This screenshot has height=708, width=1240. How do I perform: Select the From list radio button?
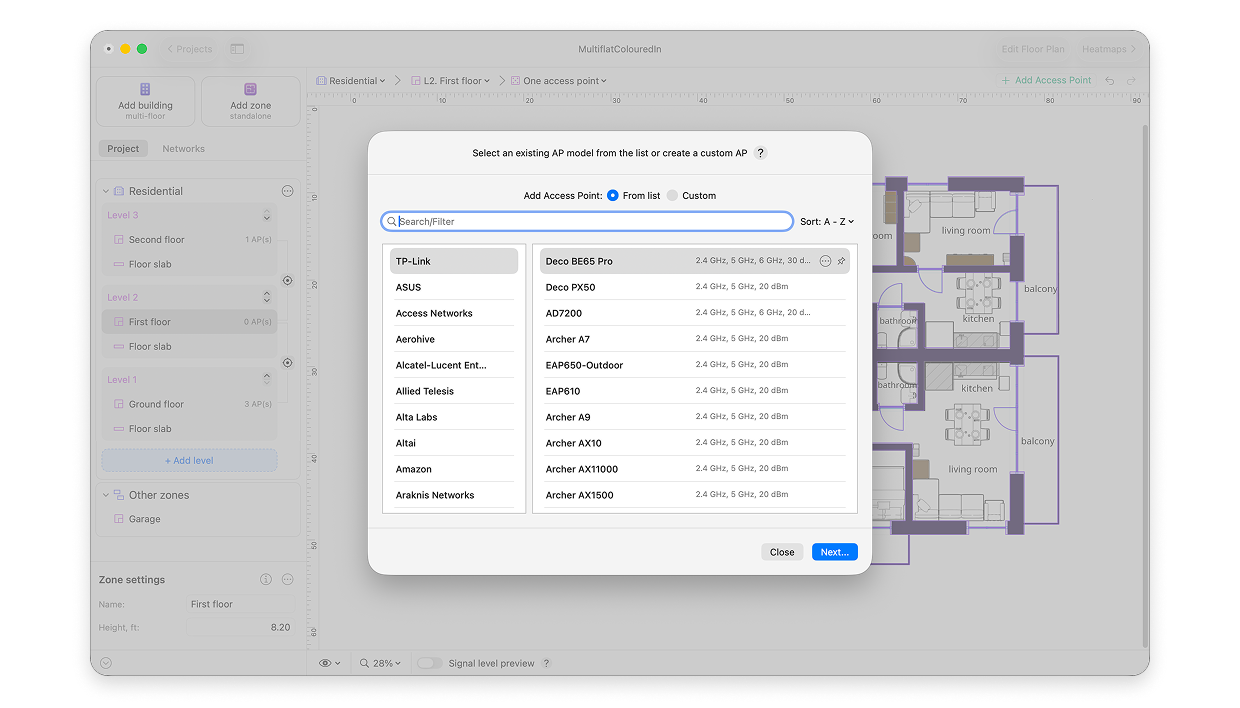(x=613, y=196)
